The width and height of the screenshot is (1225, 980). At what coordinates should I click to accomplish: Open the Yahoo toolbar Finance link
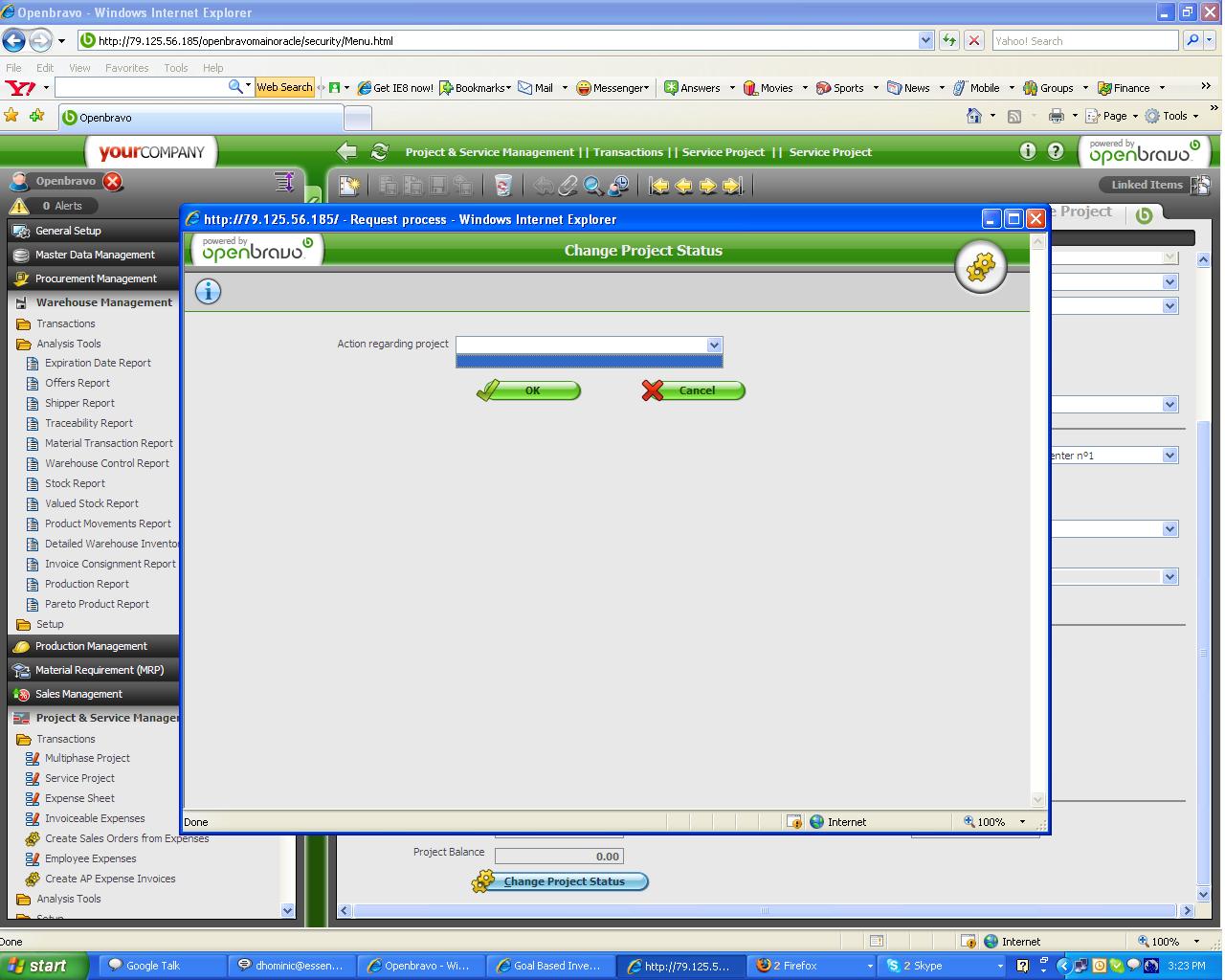click(1131, 87)
